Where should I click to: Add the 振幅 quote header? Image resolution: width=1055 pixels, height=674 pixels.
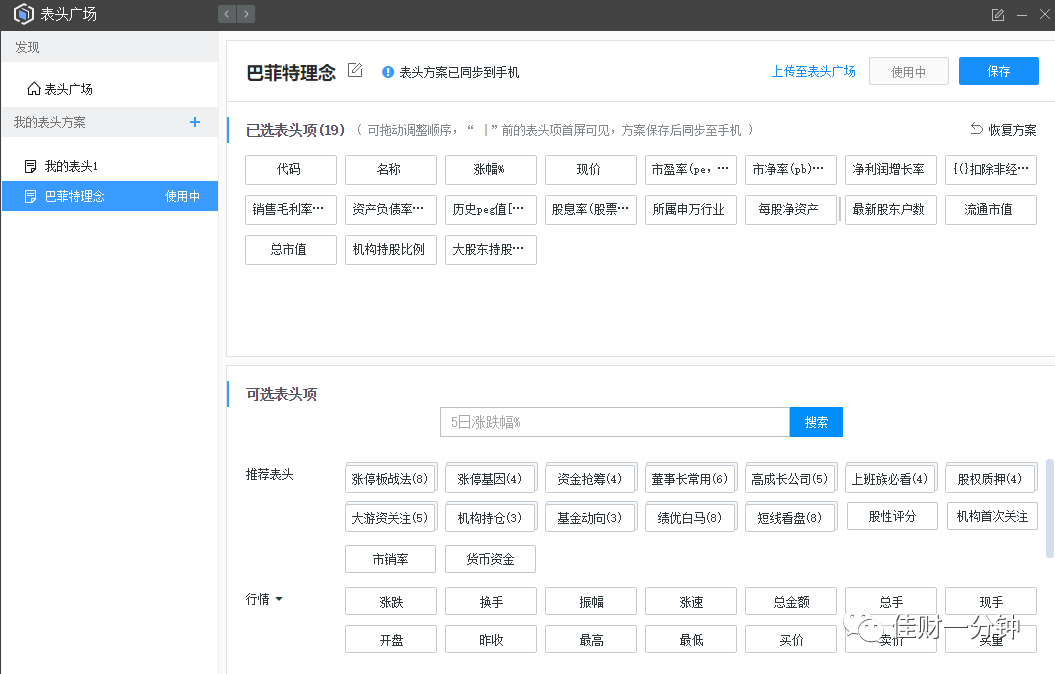pyautogui.click(x=591, y=601)
